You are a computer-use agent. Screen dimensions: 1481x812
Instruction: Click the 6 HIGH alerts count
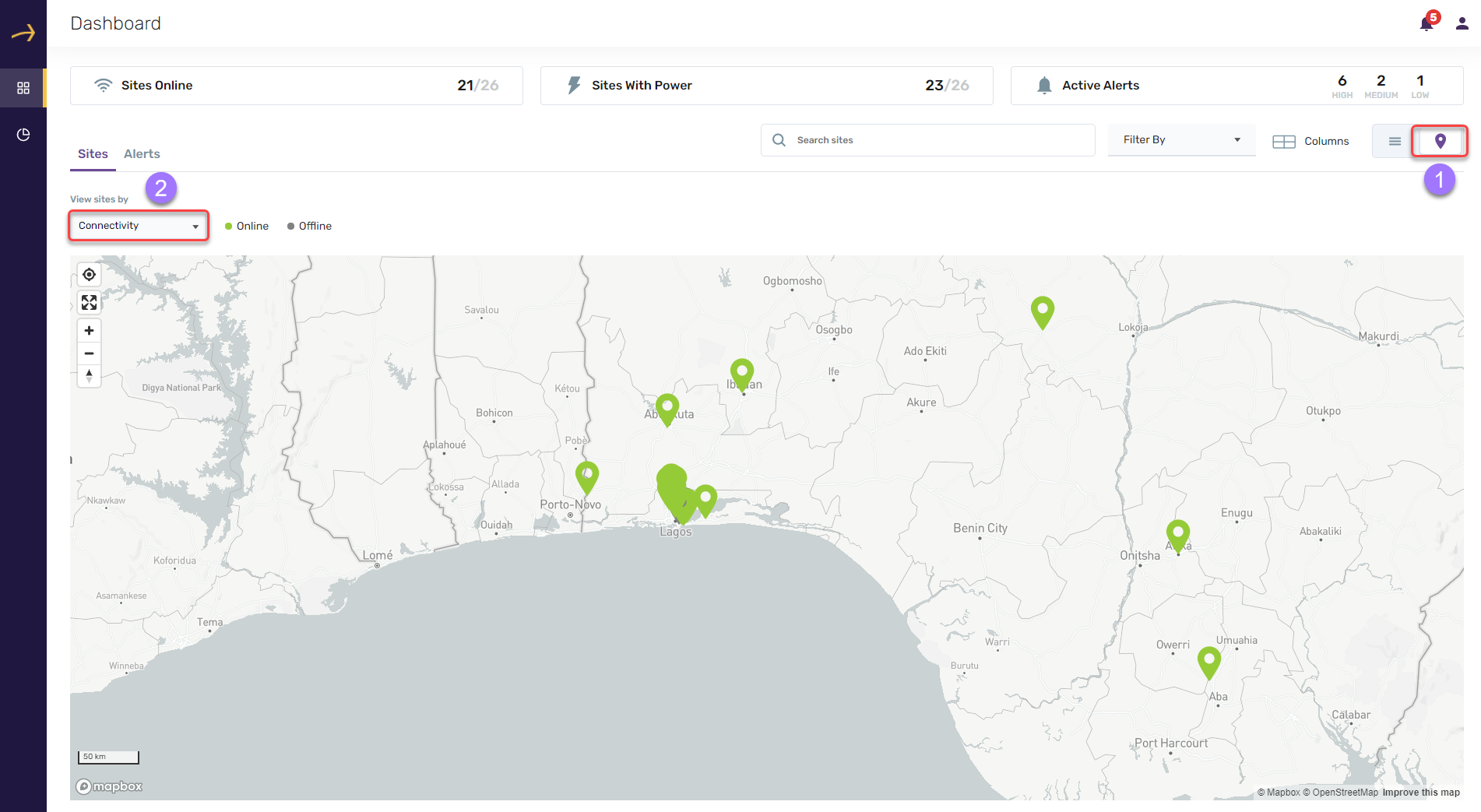tap(1342, 86)
